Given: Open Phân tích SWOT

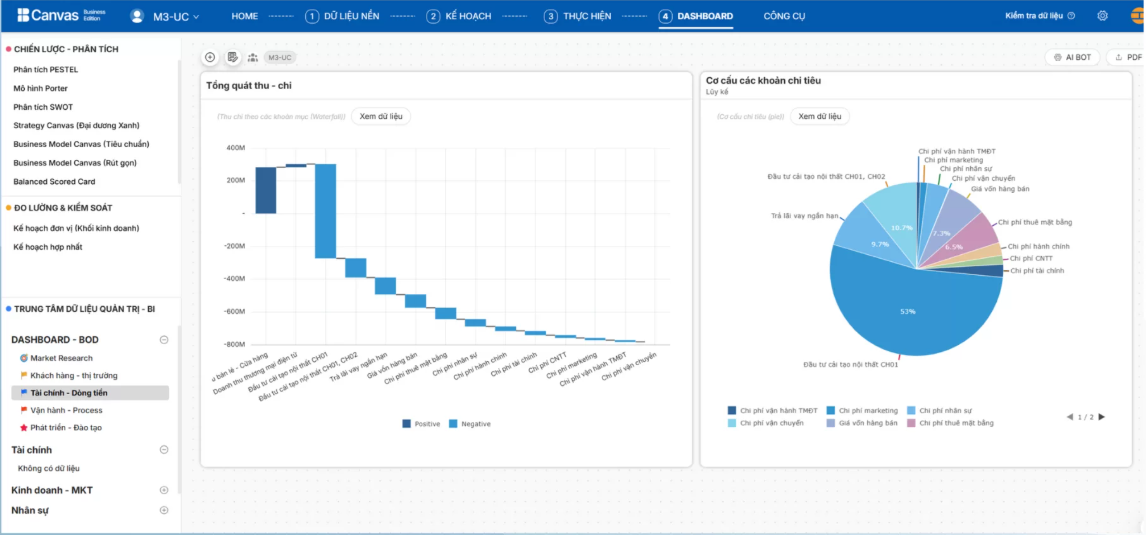Looking at the screenshot, I should [43, 107].
